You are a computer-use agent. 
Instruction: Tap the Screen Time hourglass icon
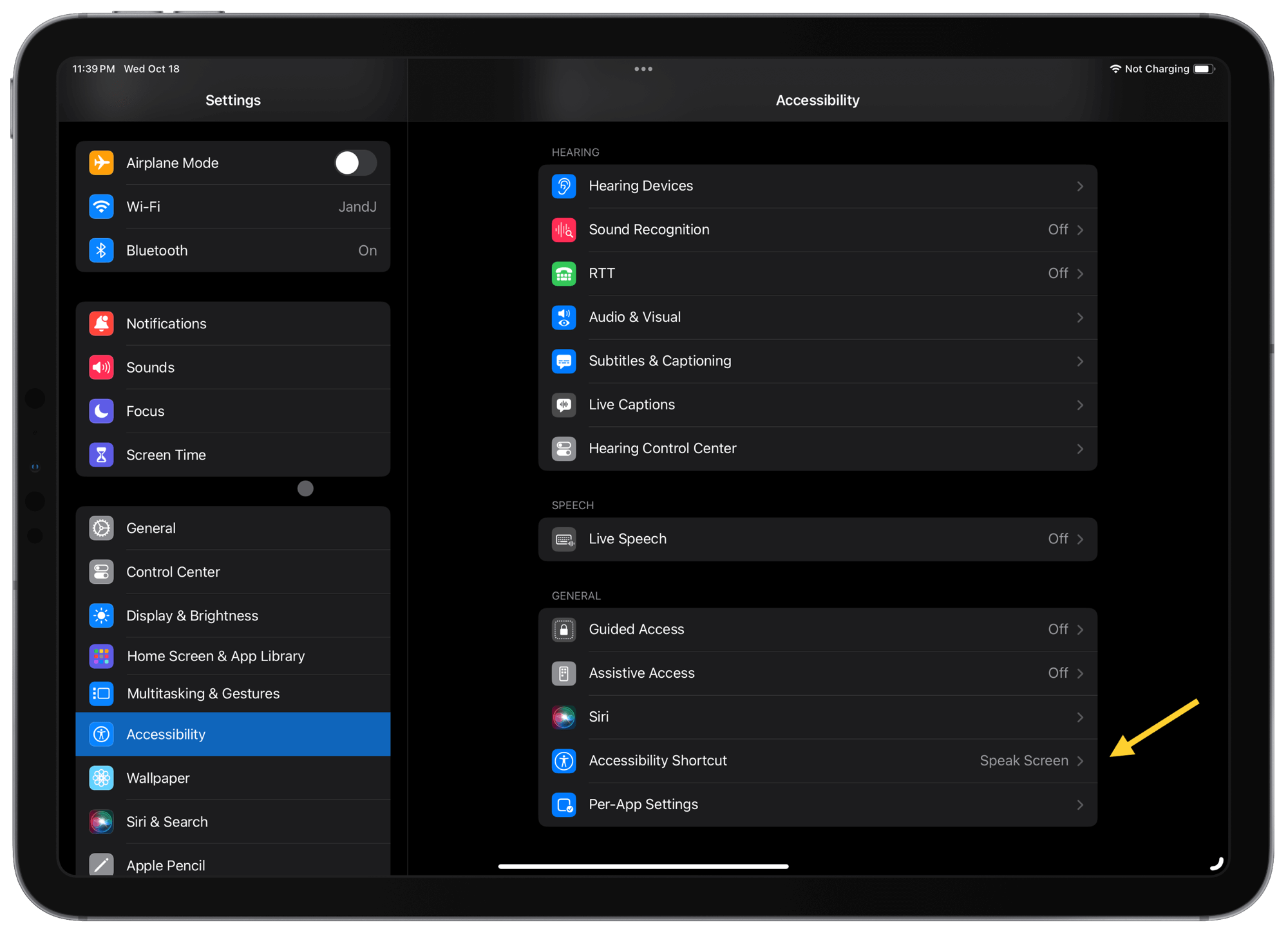(x=101, y=455)
